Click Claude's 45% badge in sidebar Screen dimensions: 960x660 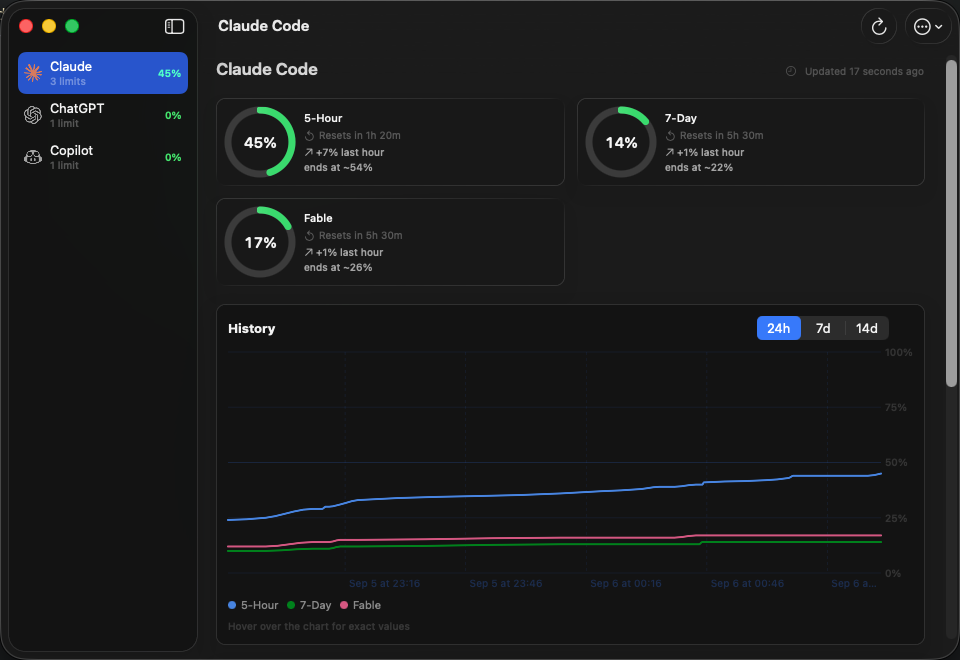click(x=170, y=73)
